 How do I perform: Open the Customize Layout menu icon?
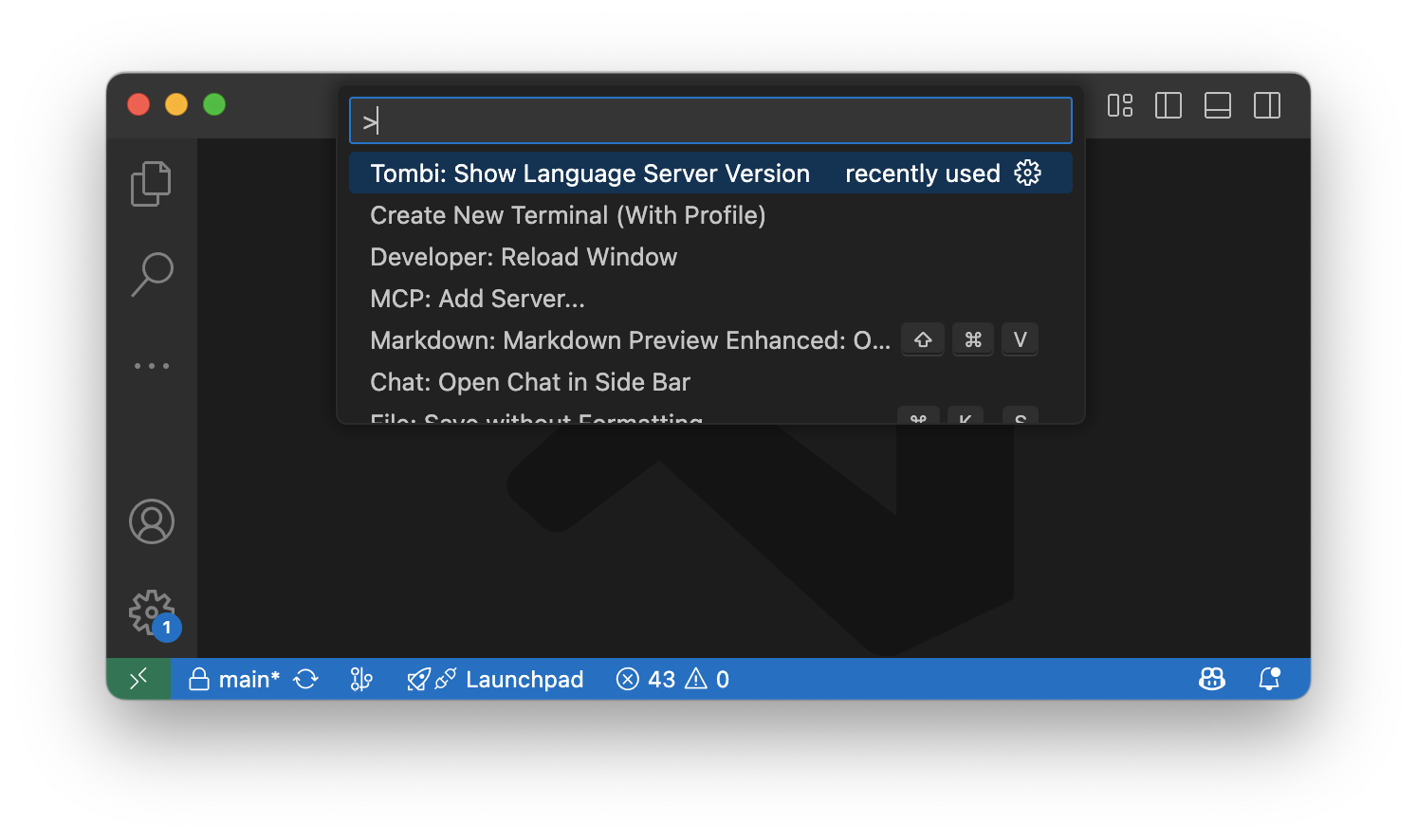1120,105
